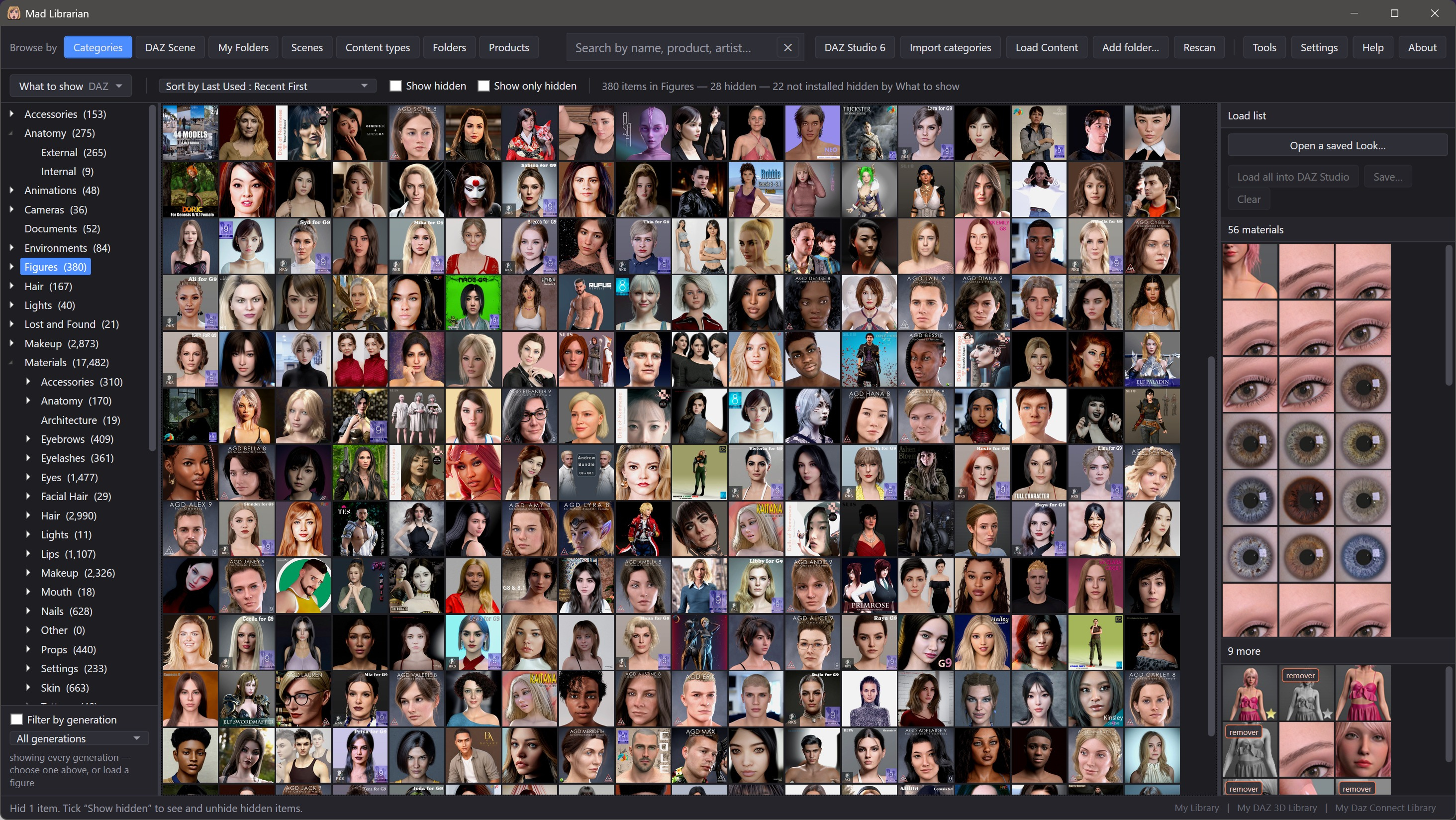Screen dimensions: 1456x820
Task: Switch to the Content types browse tab
Action: coord(378,47)
